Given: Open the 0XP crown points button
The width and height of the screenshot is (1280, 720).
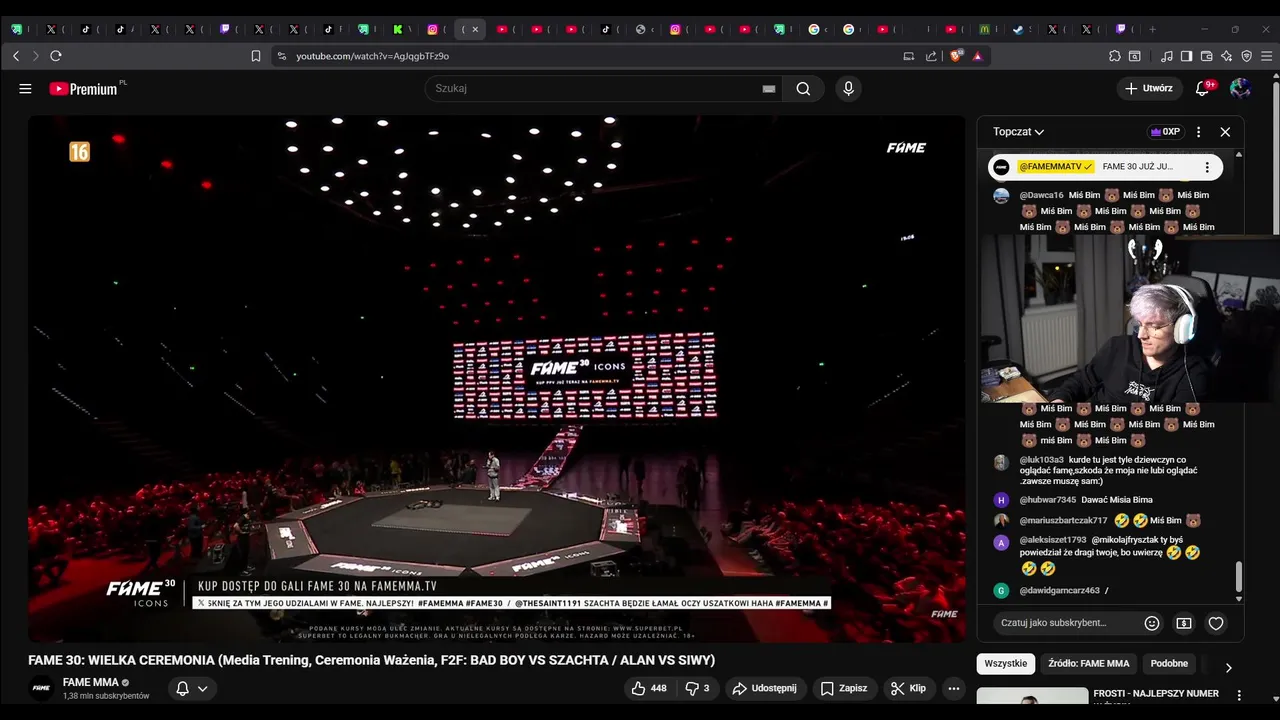Looking at the screenshot, I should click(1165, 132).
